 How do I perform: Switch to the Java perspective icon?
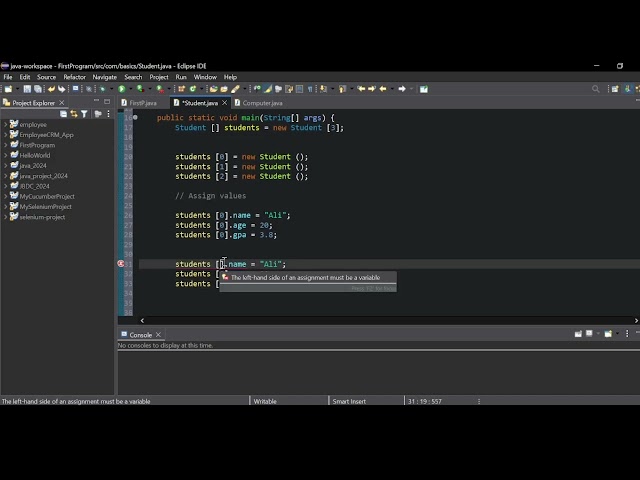click(628, 89)
